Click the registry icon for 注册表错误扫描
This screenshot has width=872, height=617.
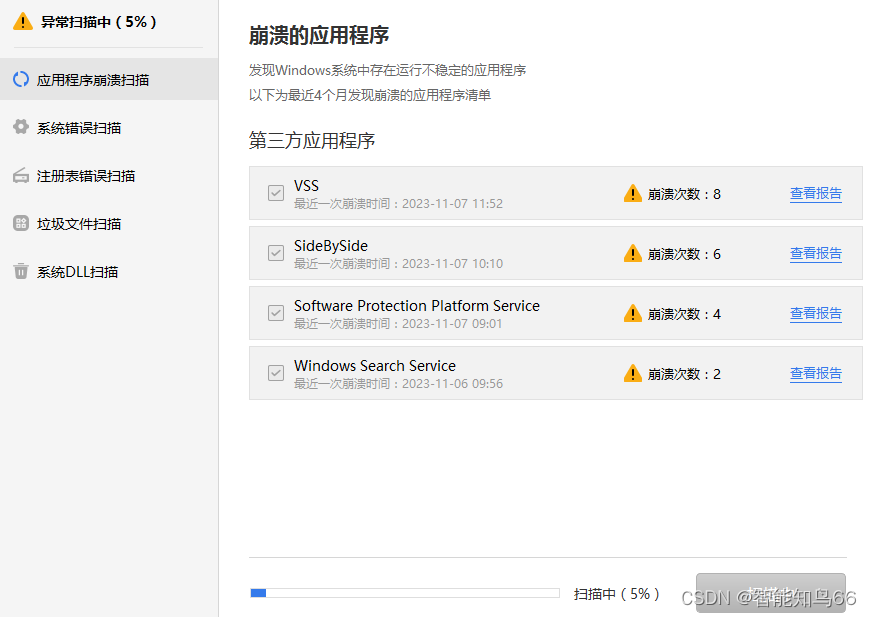coord(21,176)
